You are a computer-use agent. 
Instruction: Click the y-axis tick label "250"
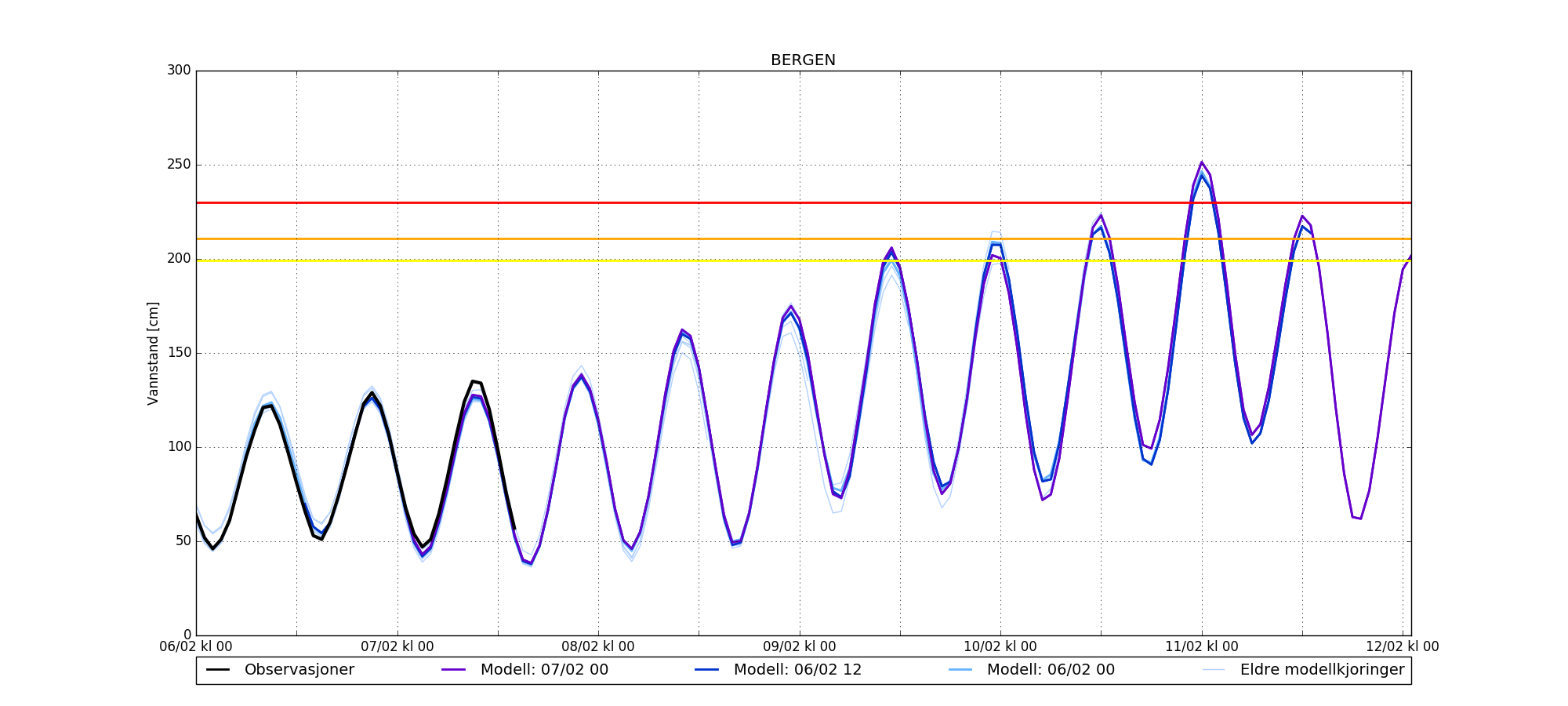pyautogui.click(x=179, y=165)
